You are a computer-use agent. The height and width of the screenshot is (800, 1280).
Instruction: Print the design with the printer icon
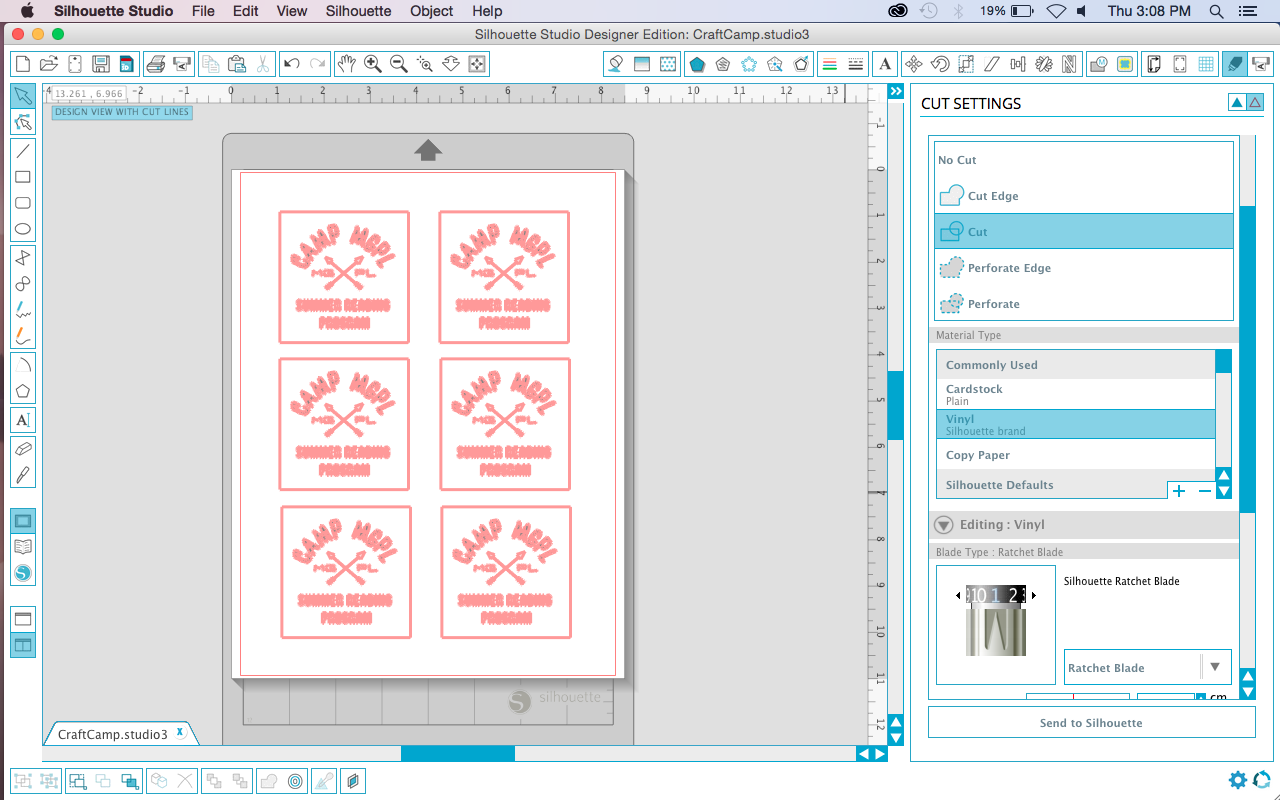[155, 64]
